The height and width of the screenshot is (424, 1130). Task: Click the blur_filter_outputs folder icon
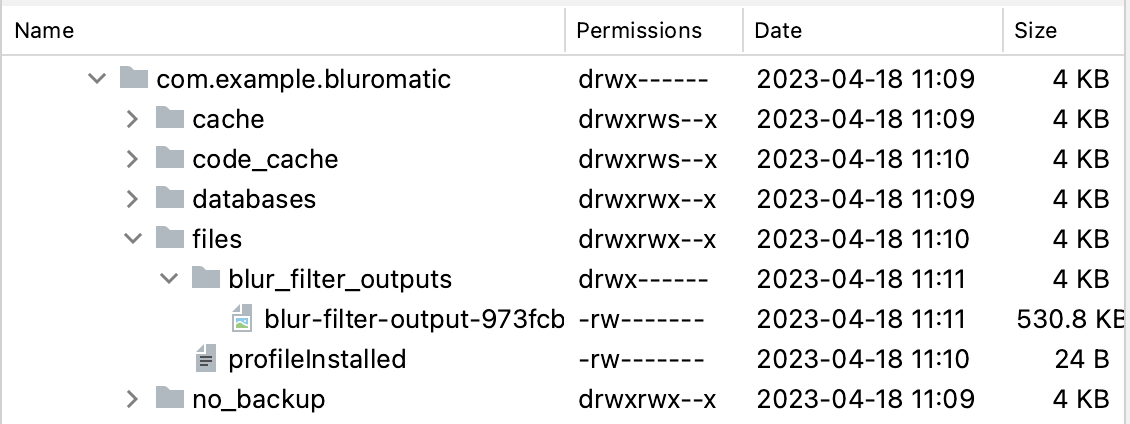tap(206, 279)
